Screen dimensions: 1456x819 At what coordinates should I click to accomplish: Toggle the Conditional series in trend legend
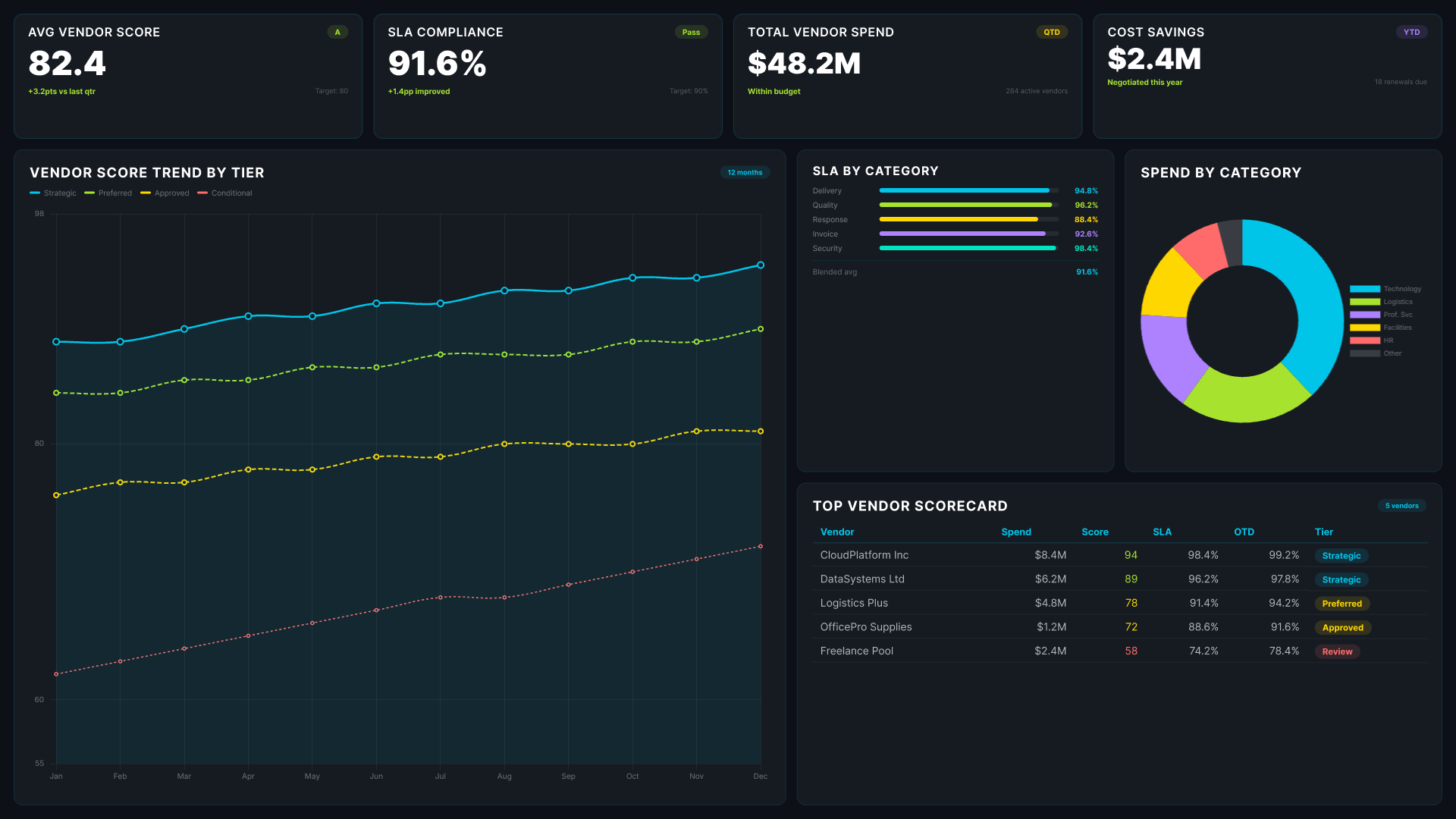click(x=224, y=193)
